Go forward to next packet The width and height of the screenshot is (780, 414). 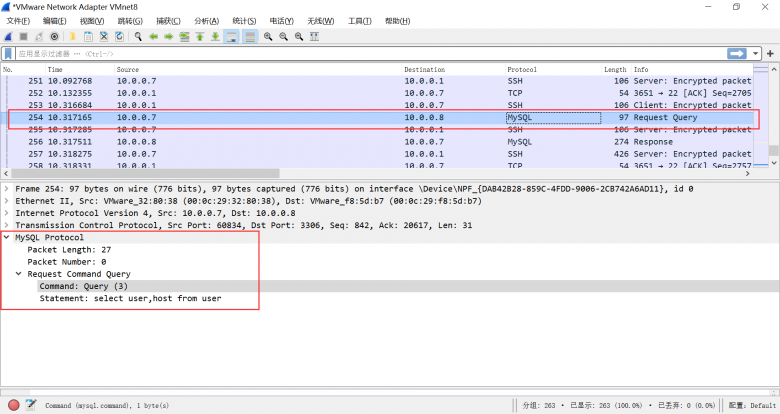[x=169, y=36]
